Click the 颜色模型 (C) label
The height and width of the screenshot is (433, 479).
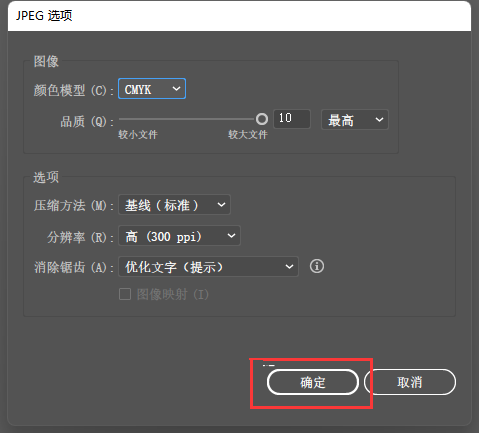tap(73, 90)
